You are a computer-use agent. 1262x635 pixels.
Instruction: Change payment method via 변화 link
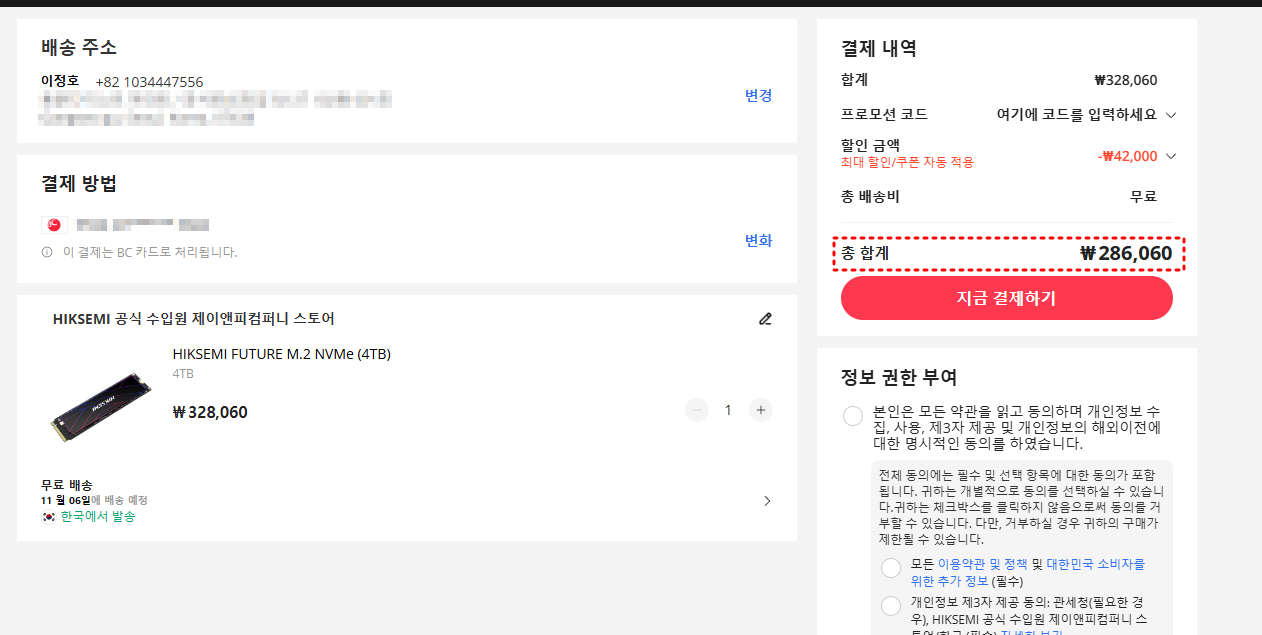[758, 240]
